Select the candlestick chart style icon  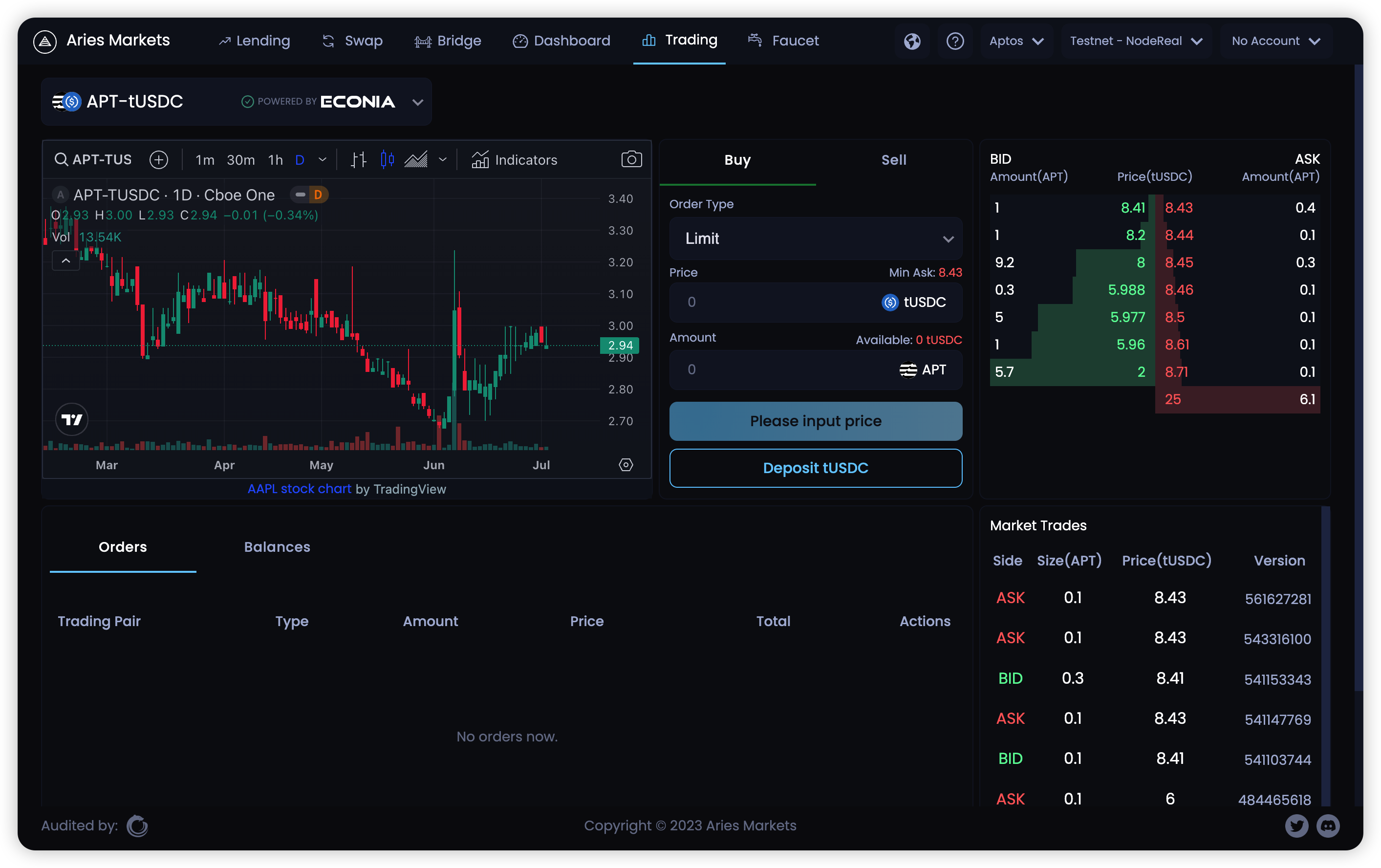[388, 159]
